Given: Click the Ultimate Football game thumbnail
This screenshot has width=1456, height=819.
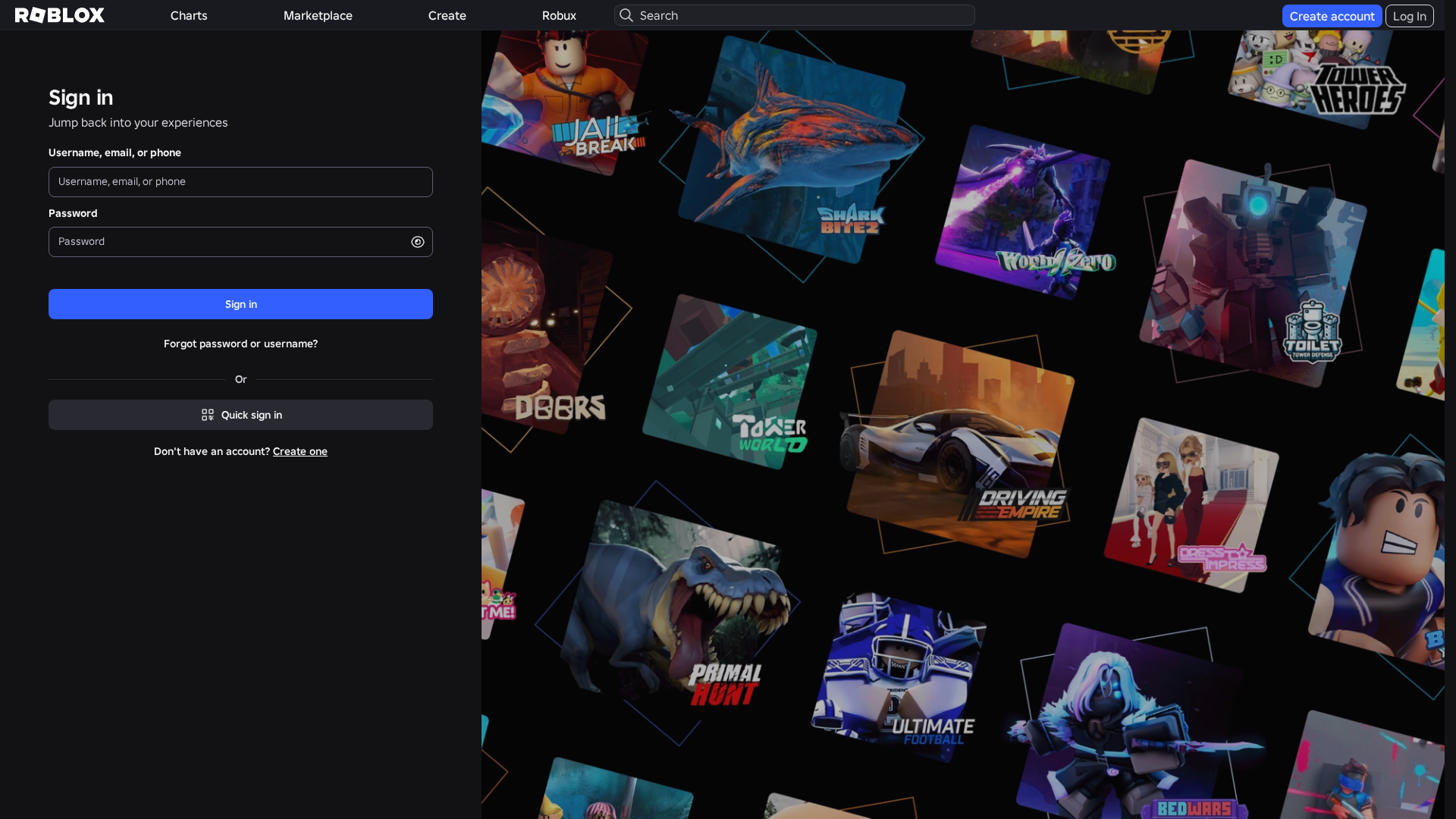Looking at the screenshot, I should pos(899,676).
